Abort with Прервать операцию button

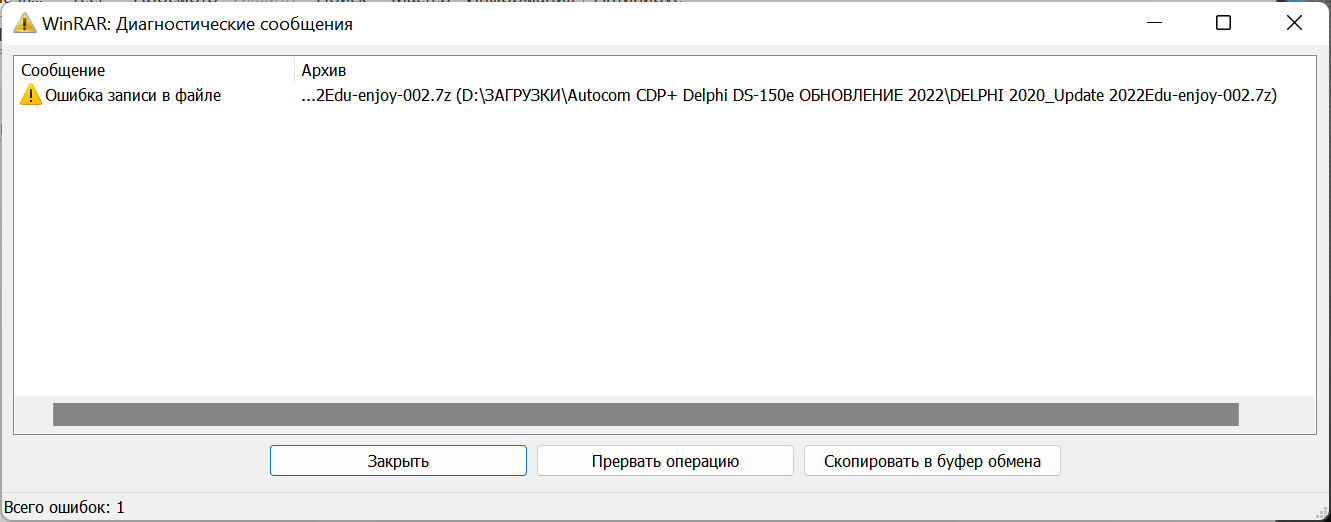(x=665, y=461)
